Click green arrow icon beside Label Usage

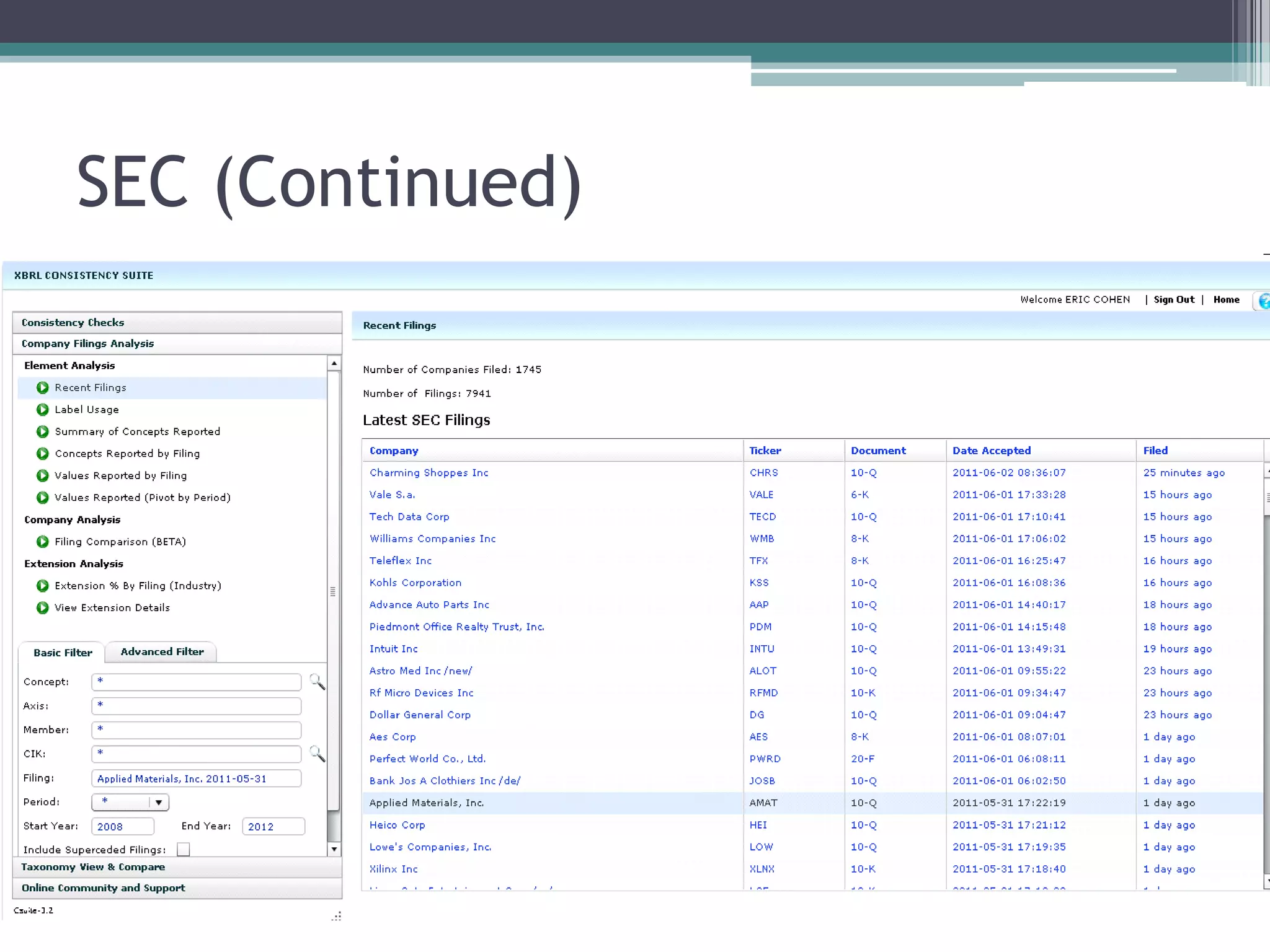click(42, 410)
